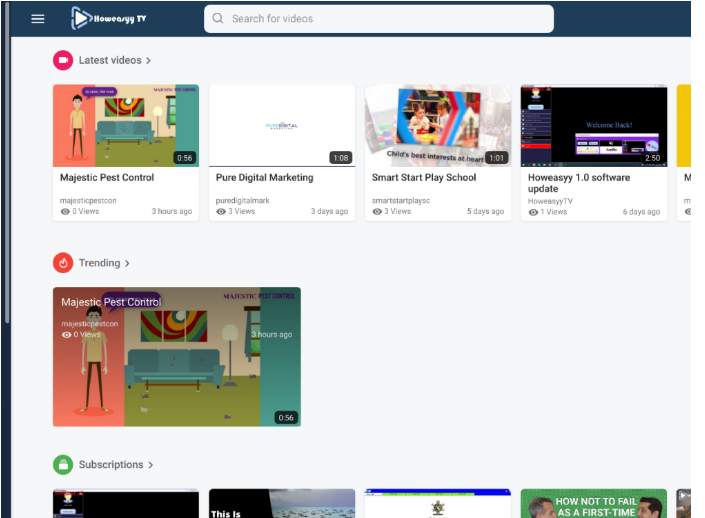This screenshot has height=518, width=705.
Task: Click the Howeasyy TV logo
Action: (x=109, y=18)
